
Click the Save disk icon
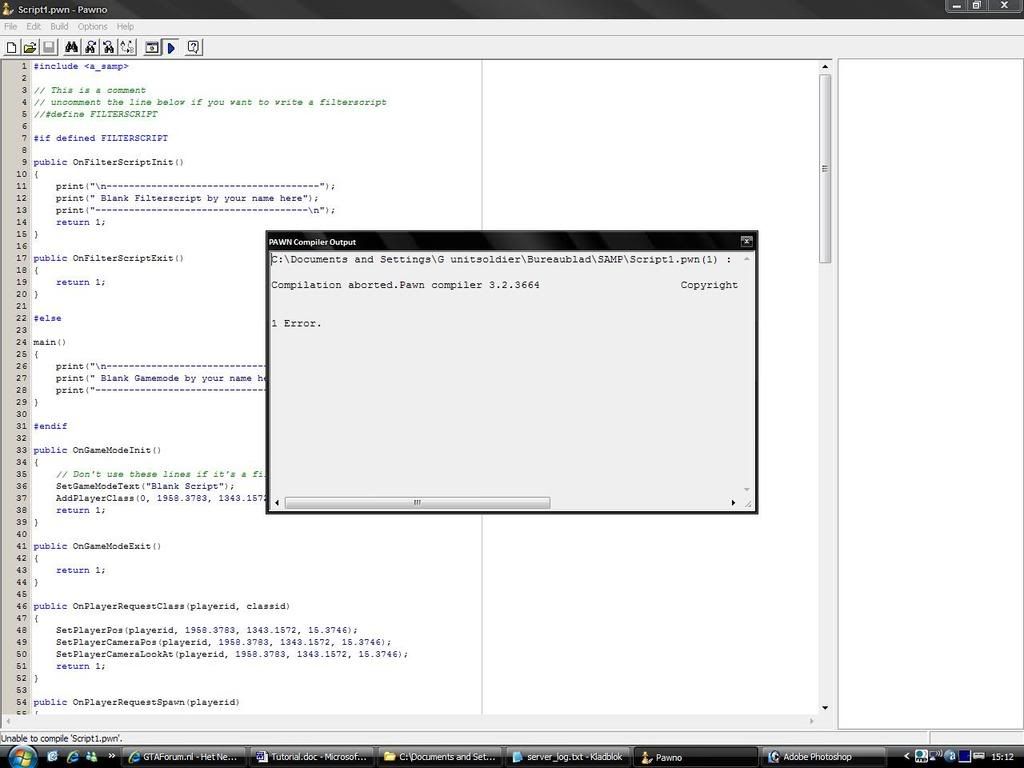pos(48,47)
